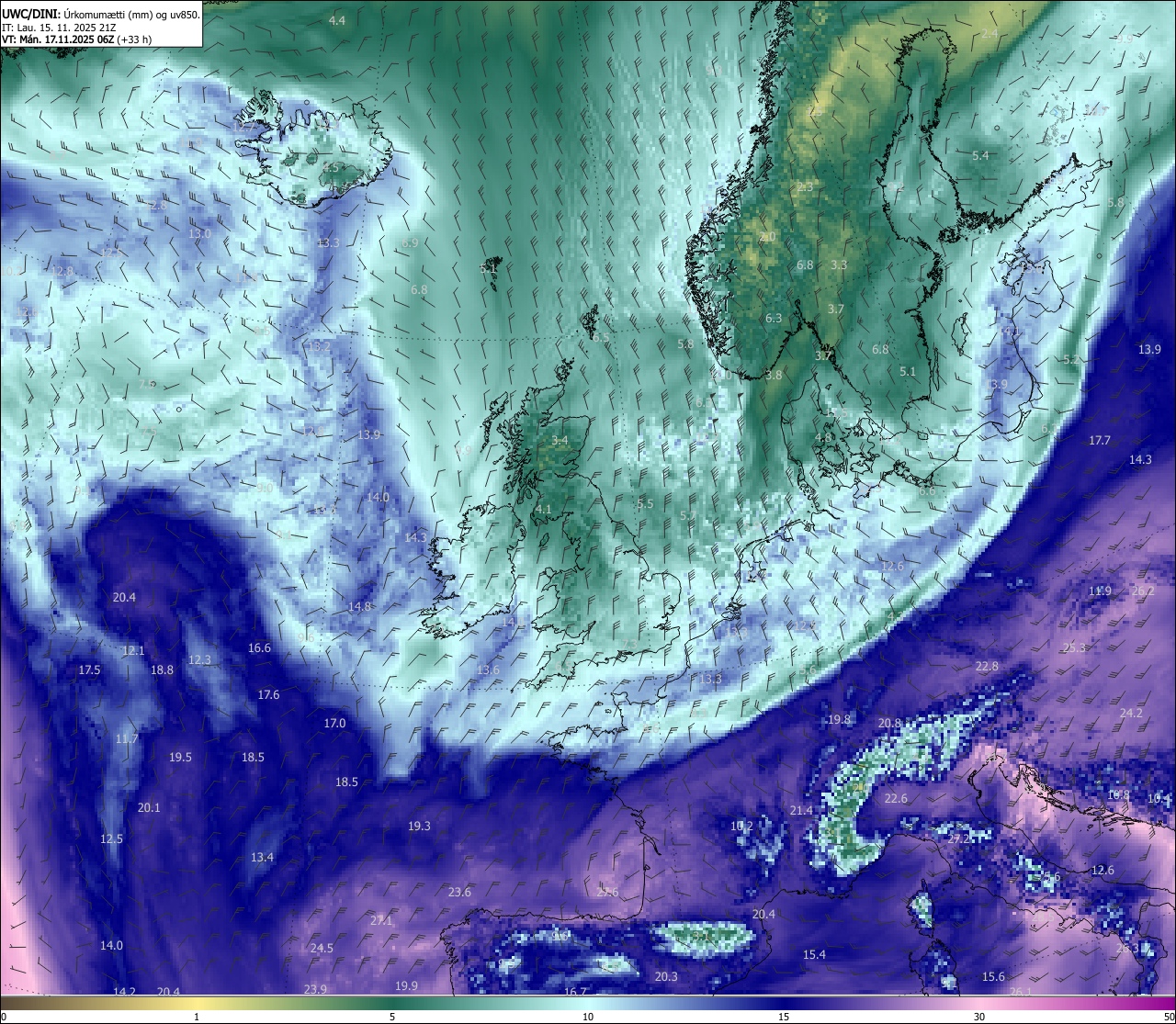Click the 19.9 value on the map
Image resolution: width=1176 pixels, height=1024 pixels.
406,986
